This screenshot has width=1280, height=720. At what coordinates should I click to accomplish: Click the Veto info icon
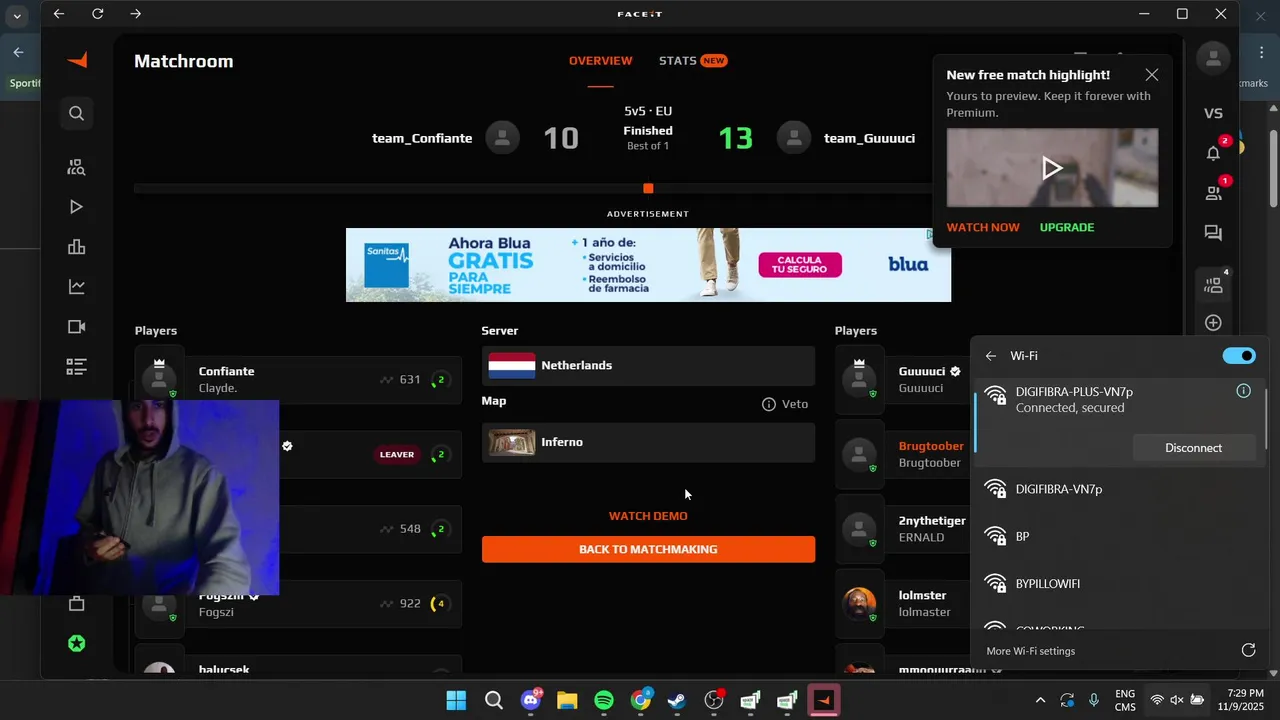click(768, 404)
